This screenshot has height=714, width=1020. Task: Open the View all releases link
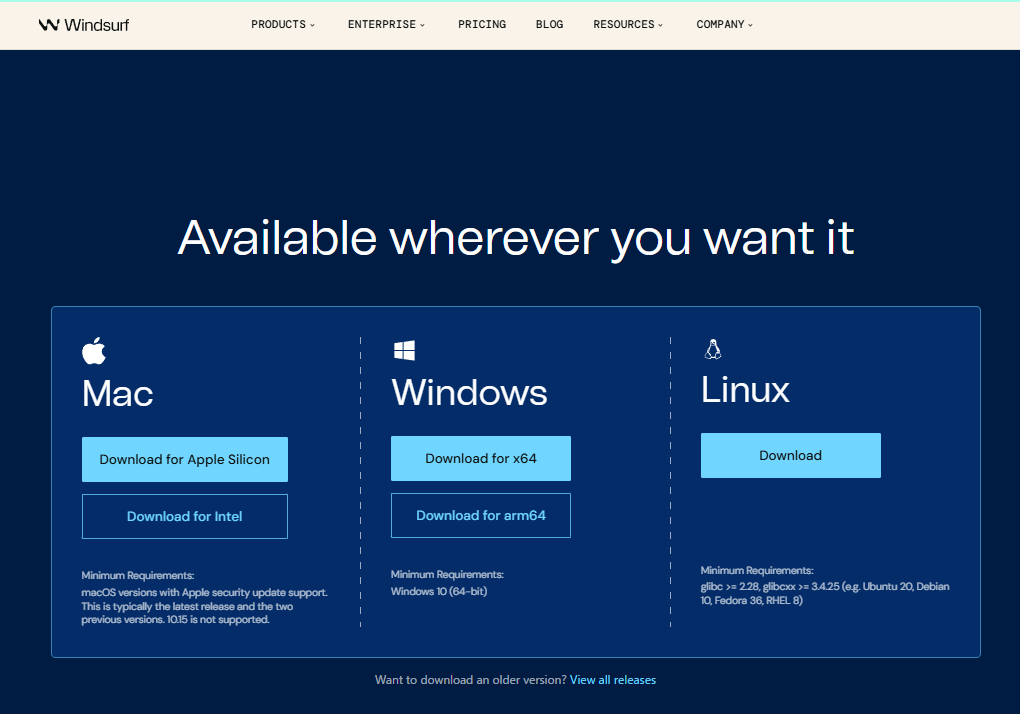(613, 680)
